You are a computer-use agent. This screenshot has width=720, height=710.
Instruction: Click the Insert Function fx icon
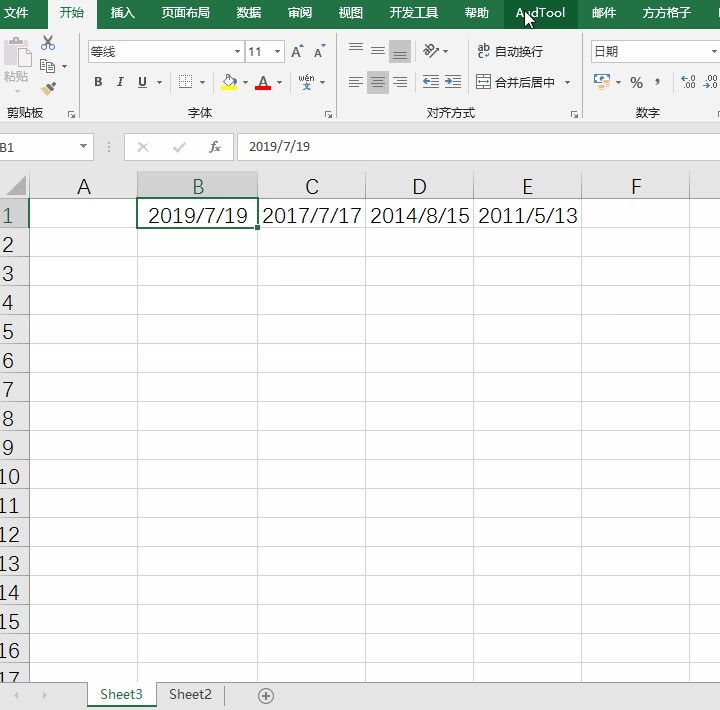point(214,147)
